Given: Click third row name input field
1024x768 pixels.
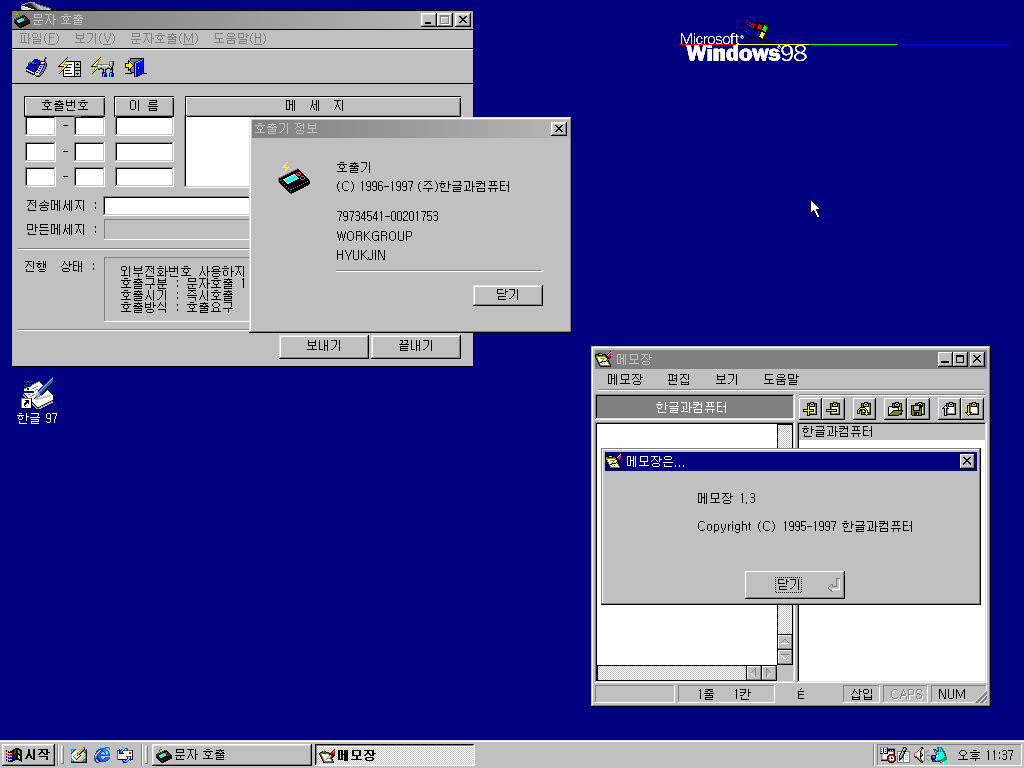Looking at the screenshot, I should [x=144, y=177].
